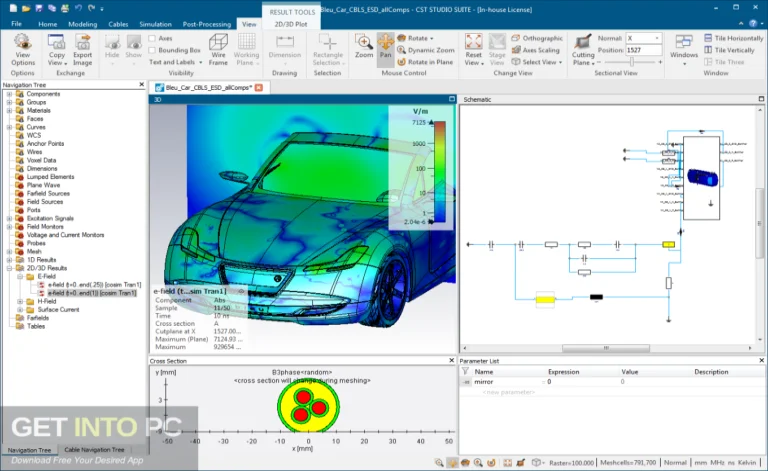The image size is (768, 471).
Task: Open the 2D/3D Plot ribbon tab
Action: [291, 24]
